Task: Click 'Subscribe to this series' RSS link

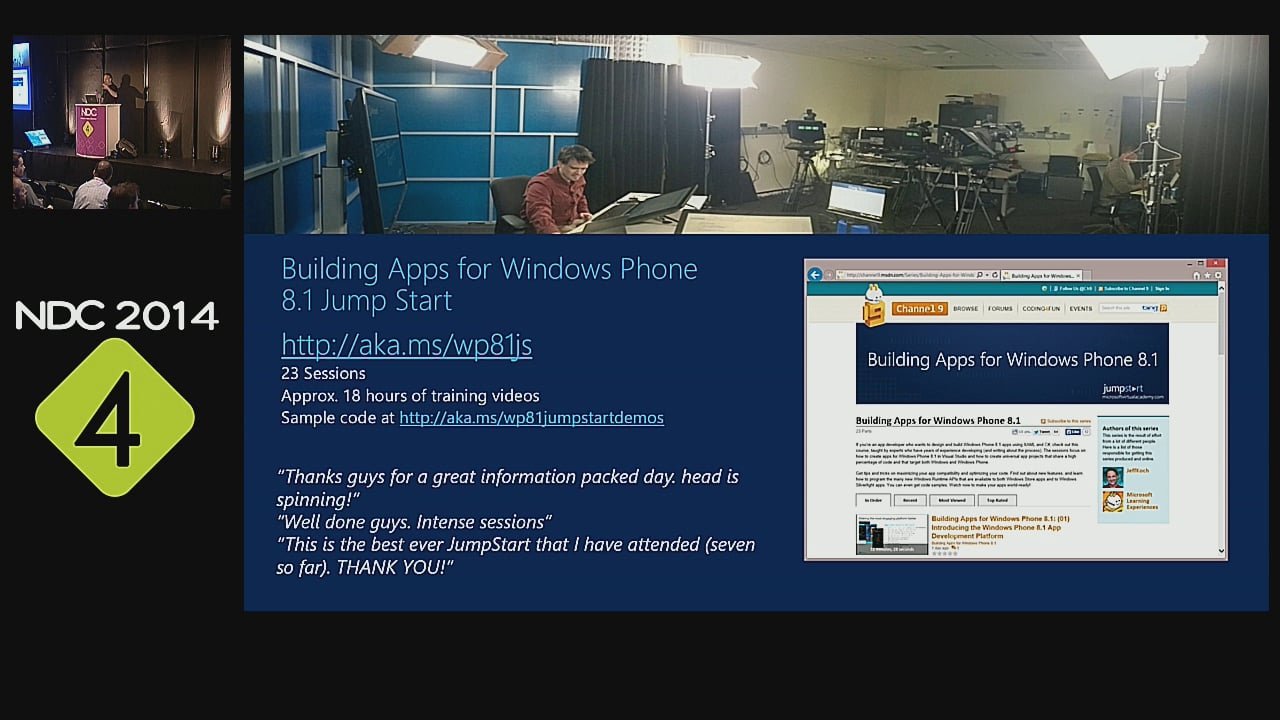Action: click(1066, 421)
